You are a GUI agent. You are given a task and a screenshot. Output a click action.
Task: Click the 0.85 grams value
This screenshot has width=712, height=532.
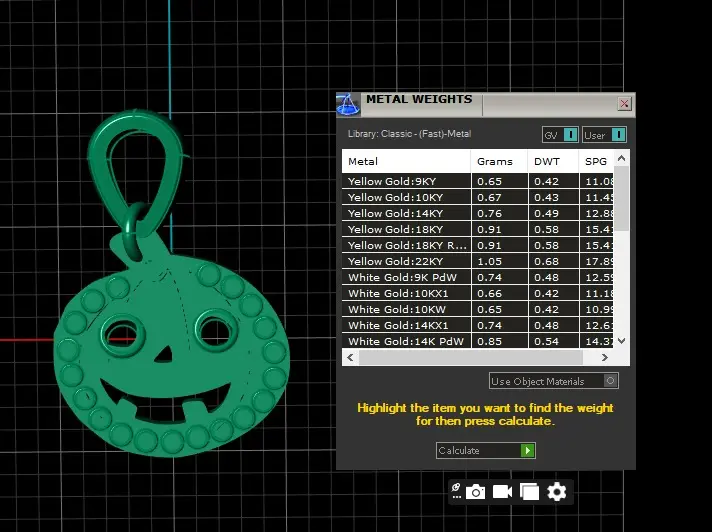[489, 341]
